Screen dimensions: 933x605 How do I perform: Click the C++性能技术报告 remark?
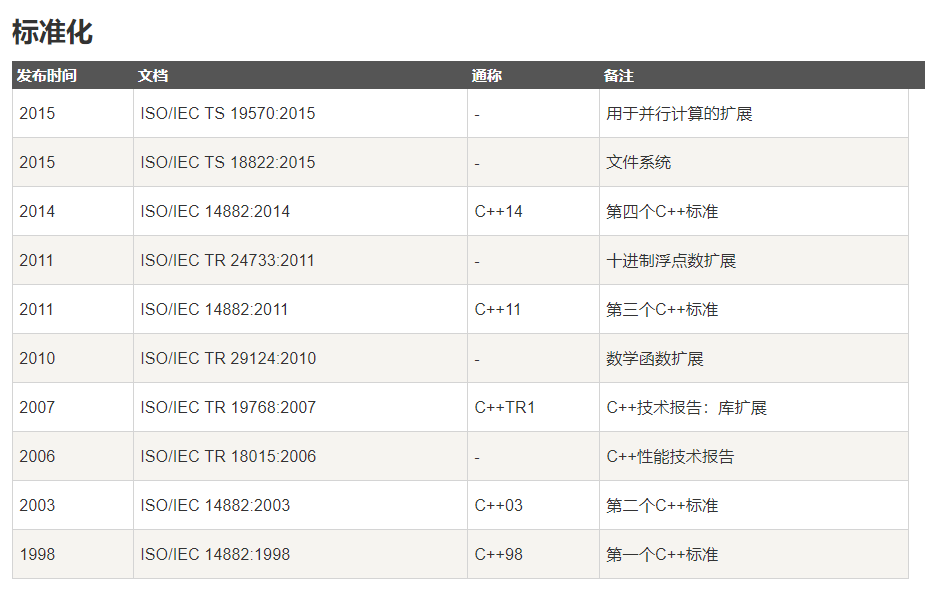pos(670,457)
